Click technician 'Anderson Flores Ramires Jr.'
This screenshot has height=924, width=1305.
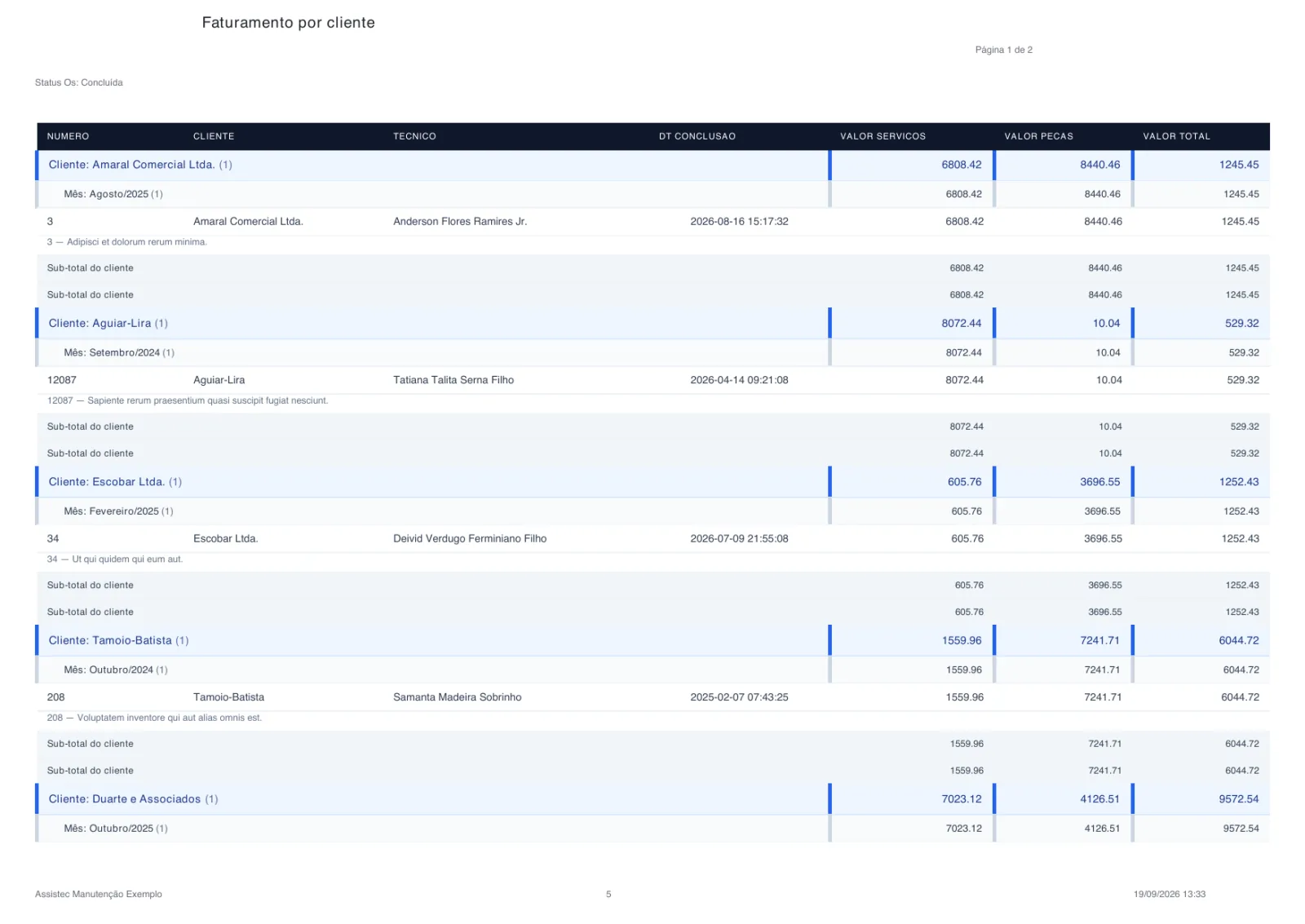point(460,221)
